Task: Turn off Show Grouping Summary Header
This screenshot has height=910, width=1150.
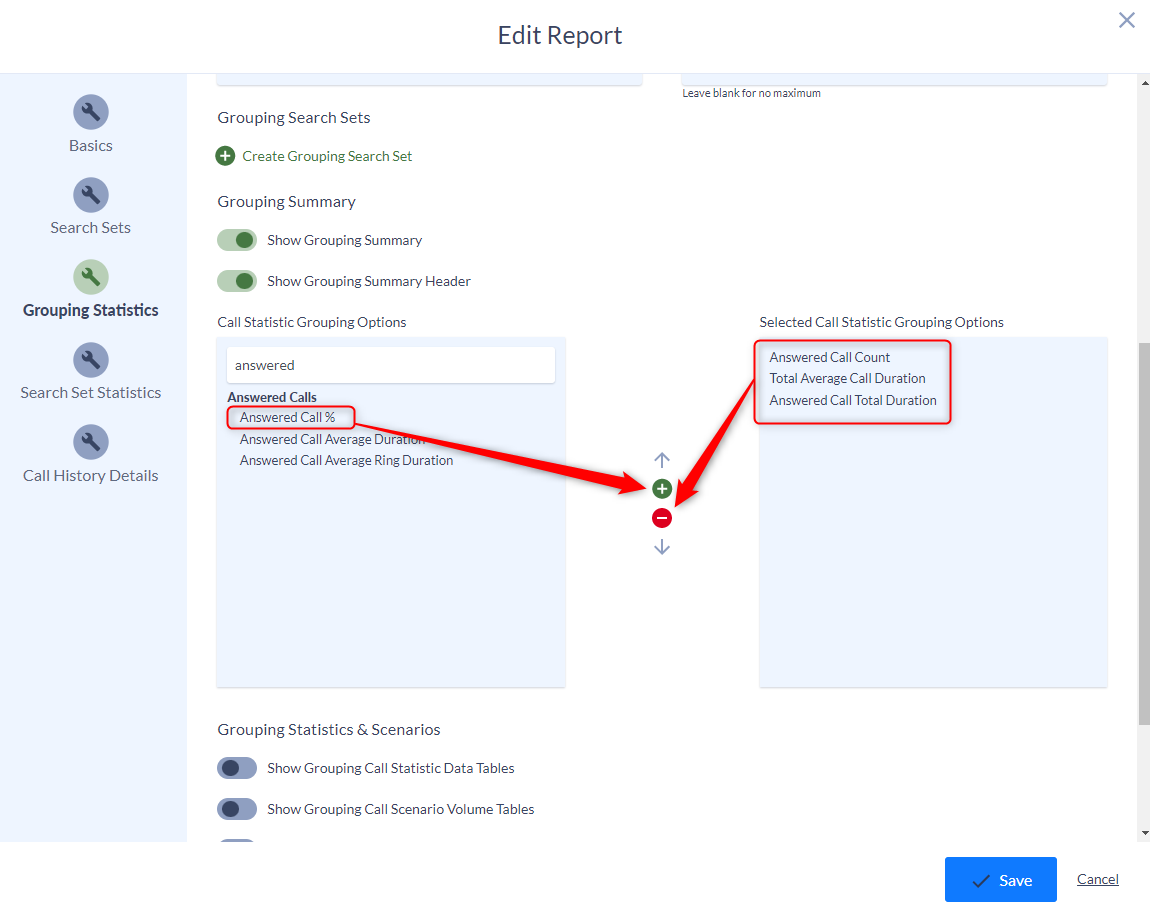Action: (237, 281)
